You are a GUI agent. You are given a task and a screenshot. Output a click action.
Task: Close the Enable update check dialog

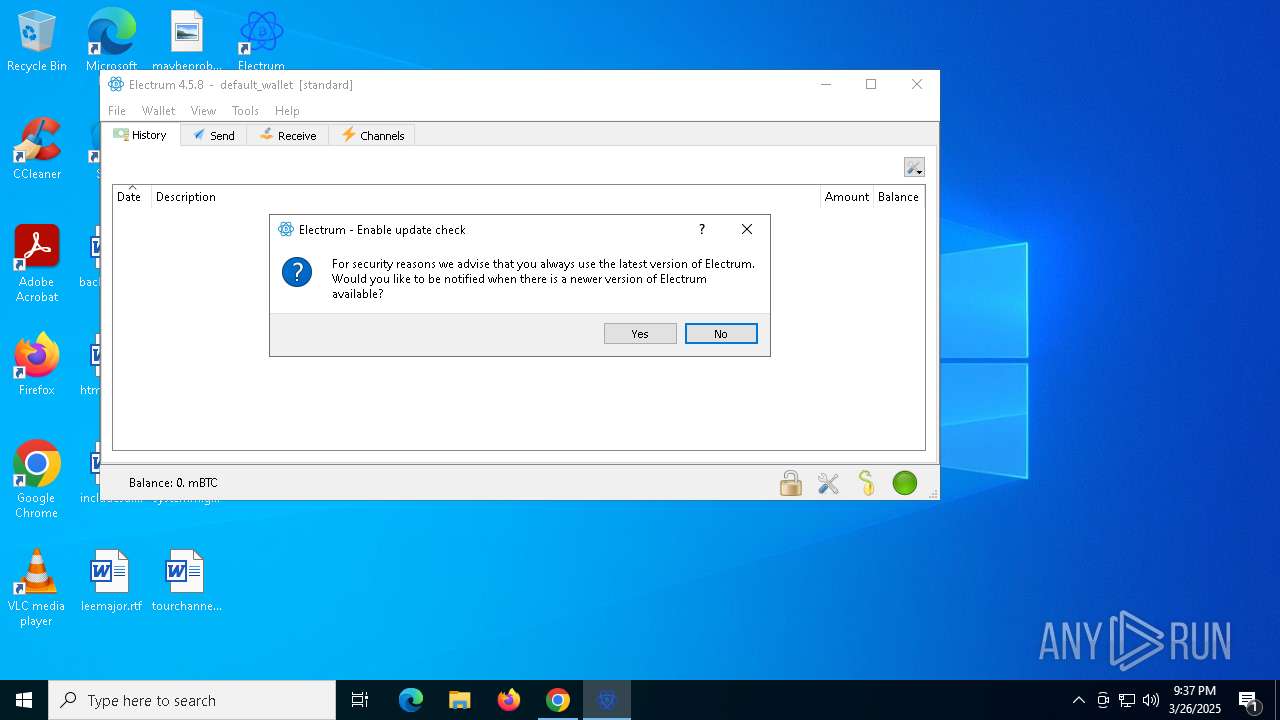point(747,229)
